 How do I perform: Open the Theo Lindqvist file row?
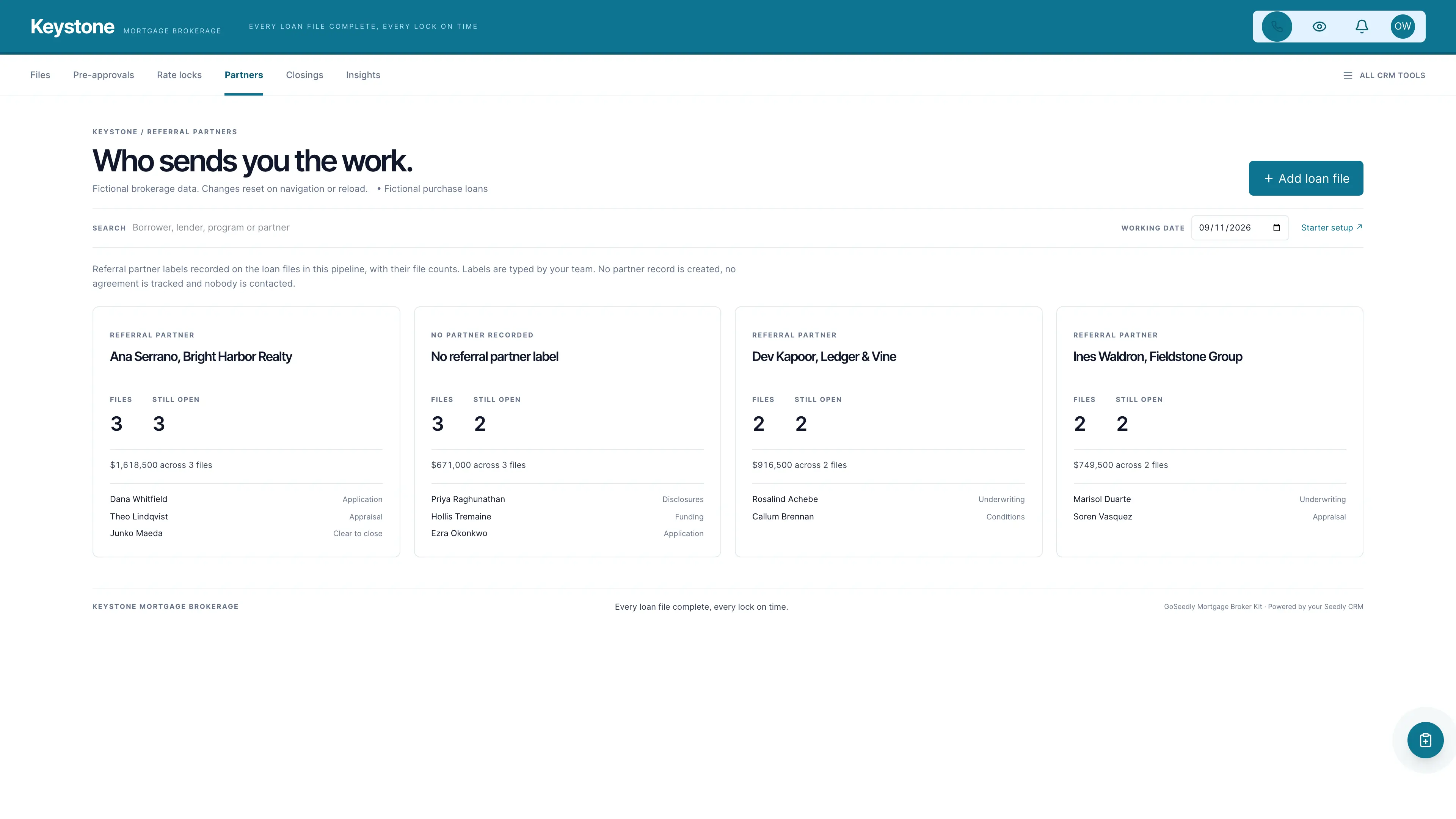246,516
